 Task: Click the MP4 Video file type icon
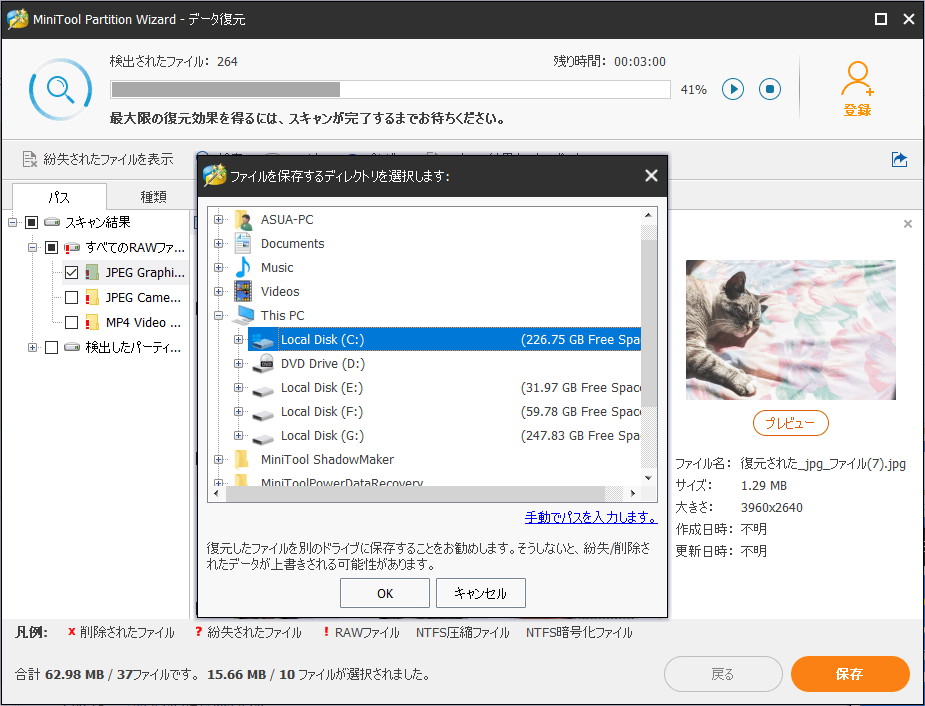(x=92, y=323)
